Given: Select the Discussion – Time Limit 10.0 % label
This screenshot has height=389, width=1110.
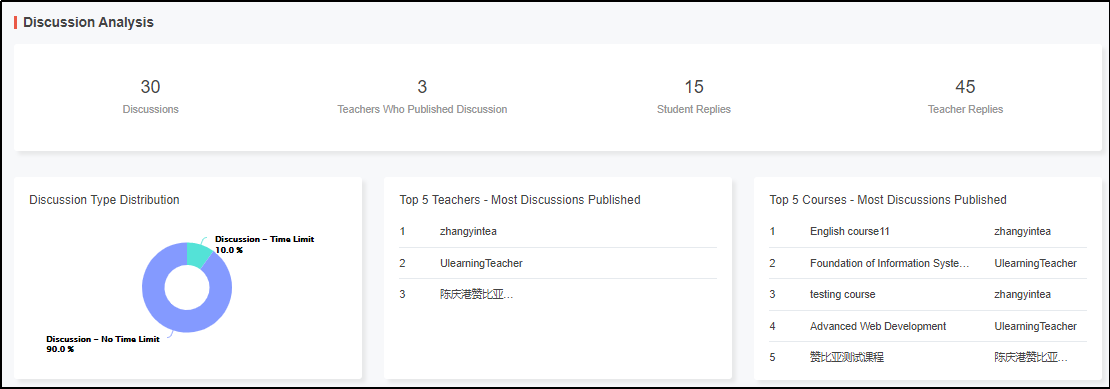Looking at the screenshot, I should (x=264, y=244).
